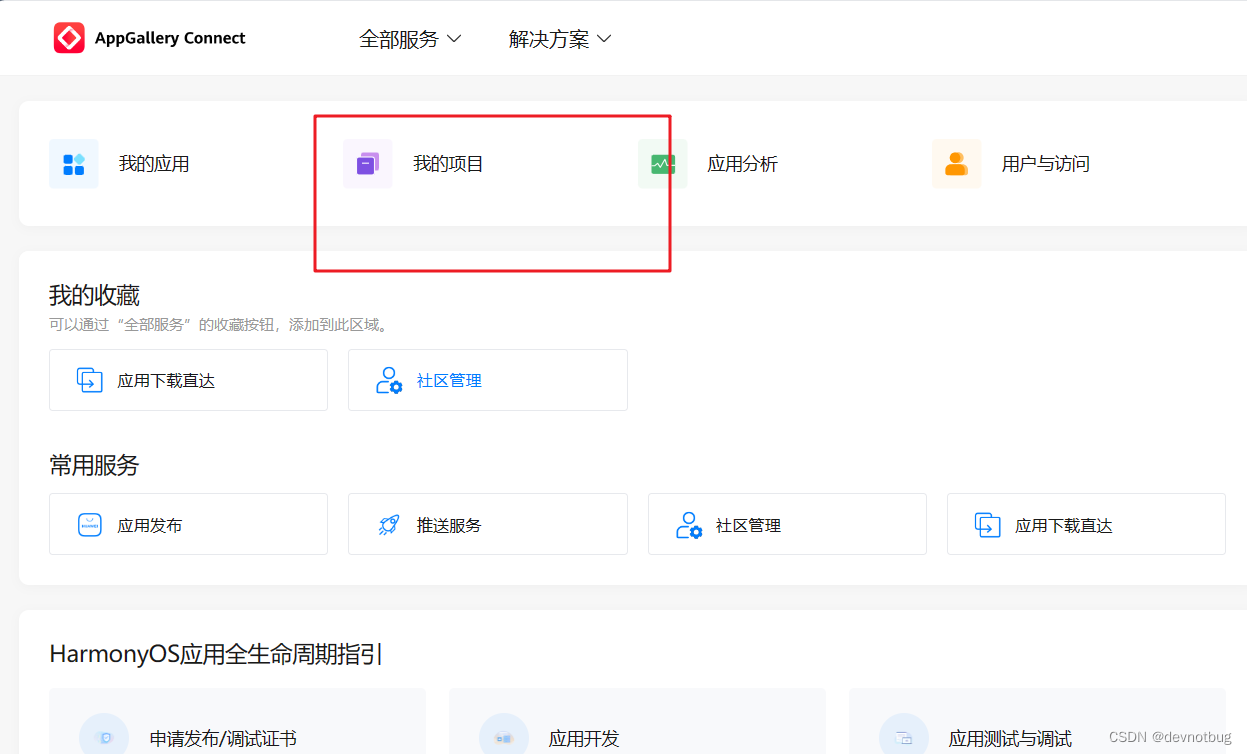Expand the 全部服务 dropdown menu
Screen dimensions: 1247x754
(x=410, y=39)
